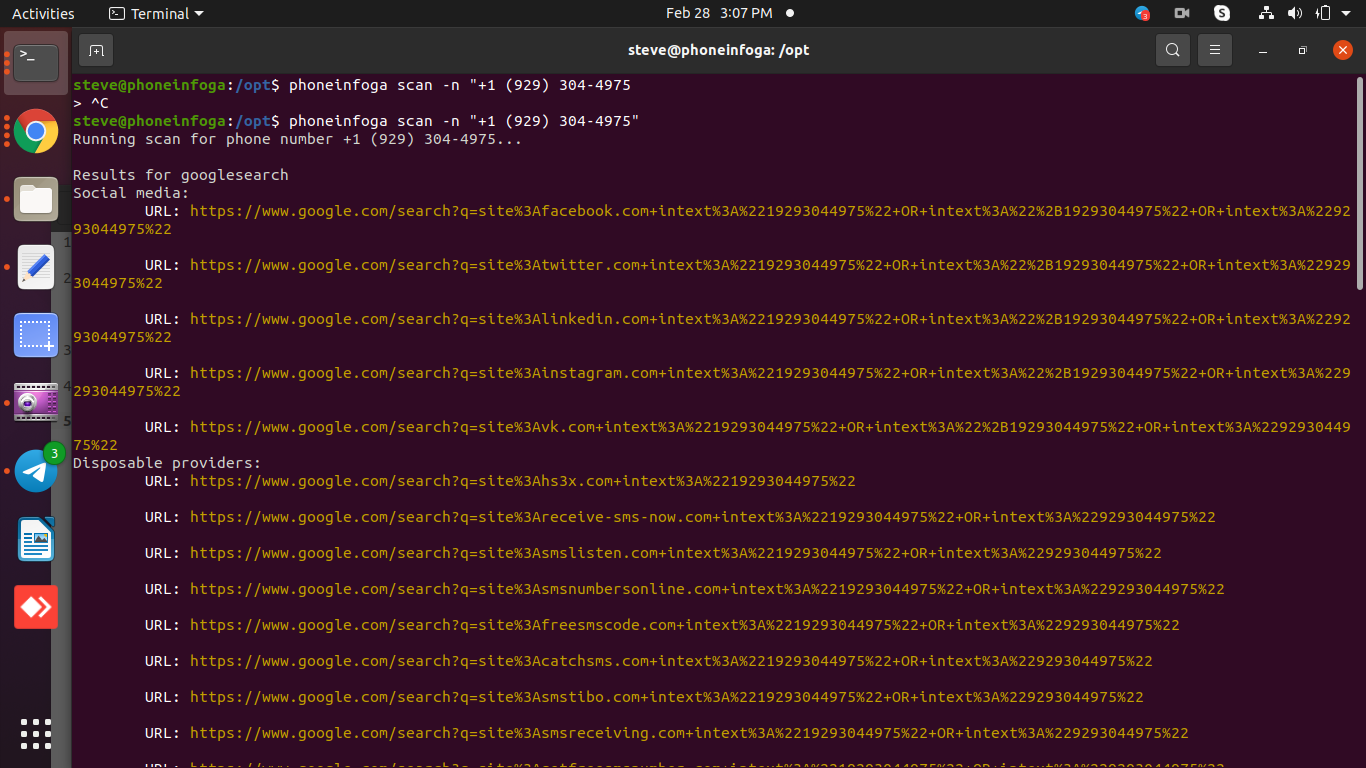
Task: Launch the Screenshot tool from the dock
Action: pos(36,335)
